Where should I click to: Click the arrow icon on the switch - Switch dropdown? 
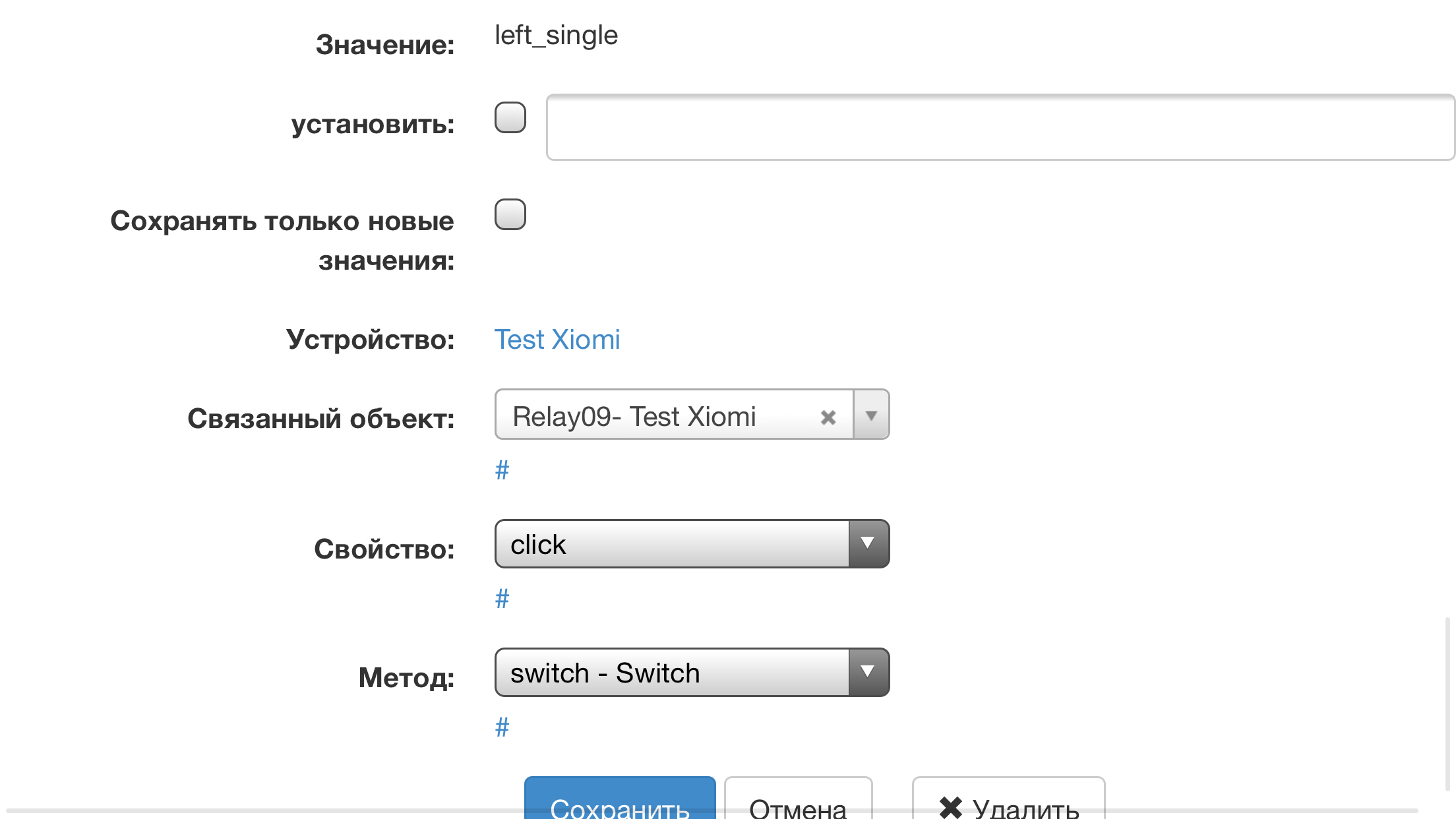click(869, 672)
